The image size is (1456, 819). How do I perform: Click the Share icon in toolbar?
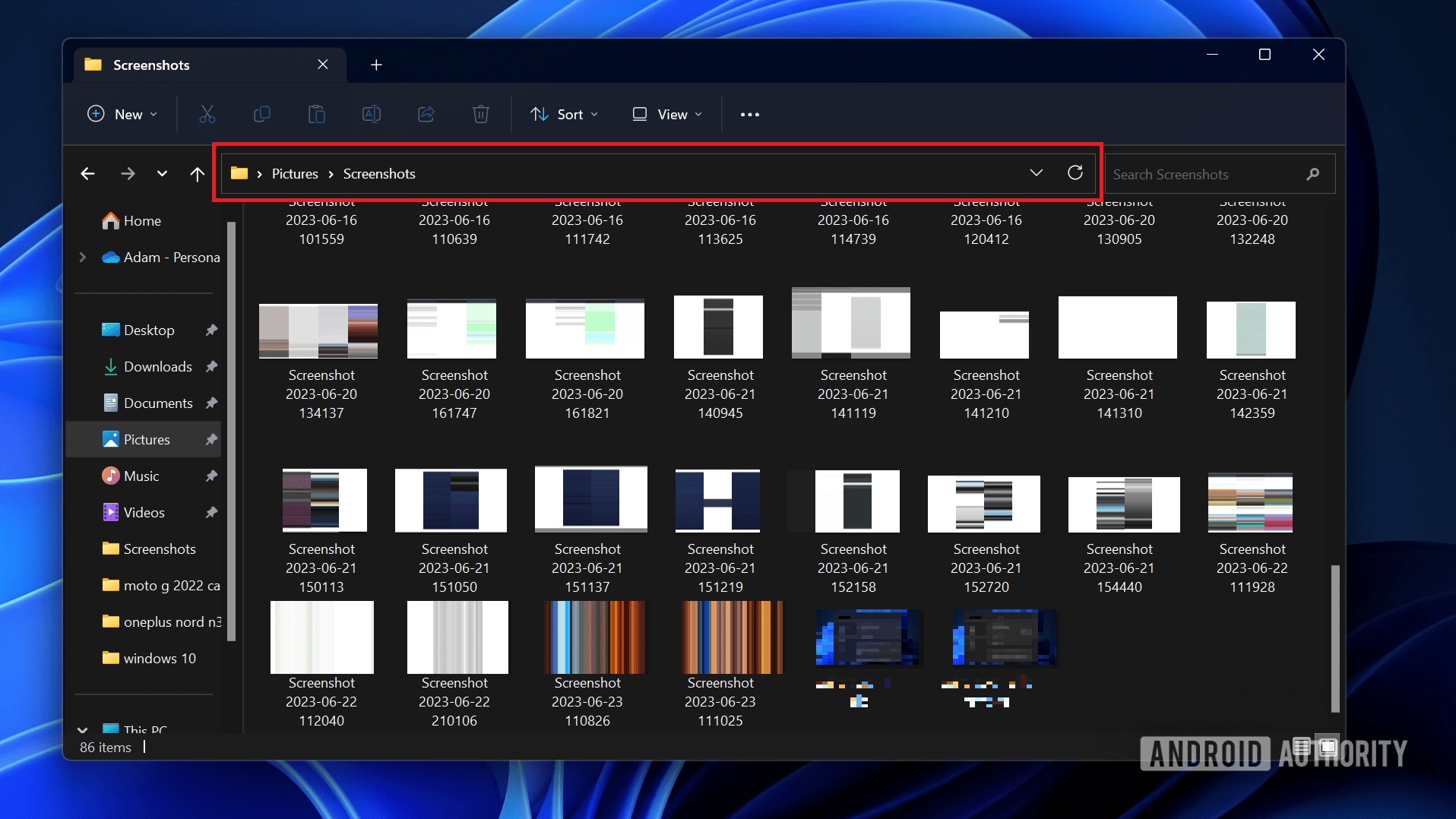[x=426, y=114]
